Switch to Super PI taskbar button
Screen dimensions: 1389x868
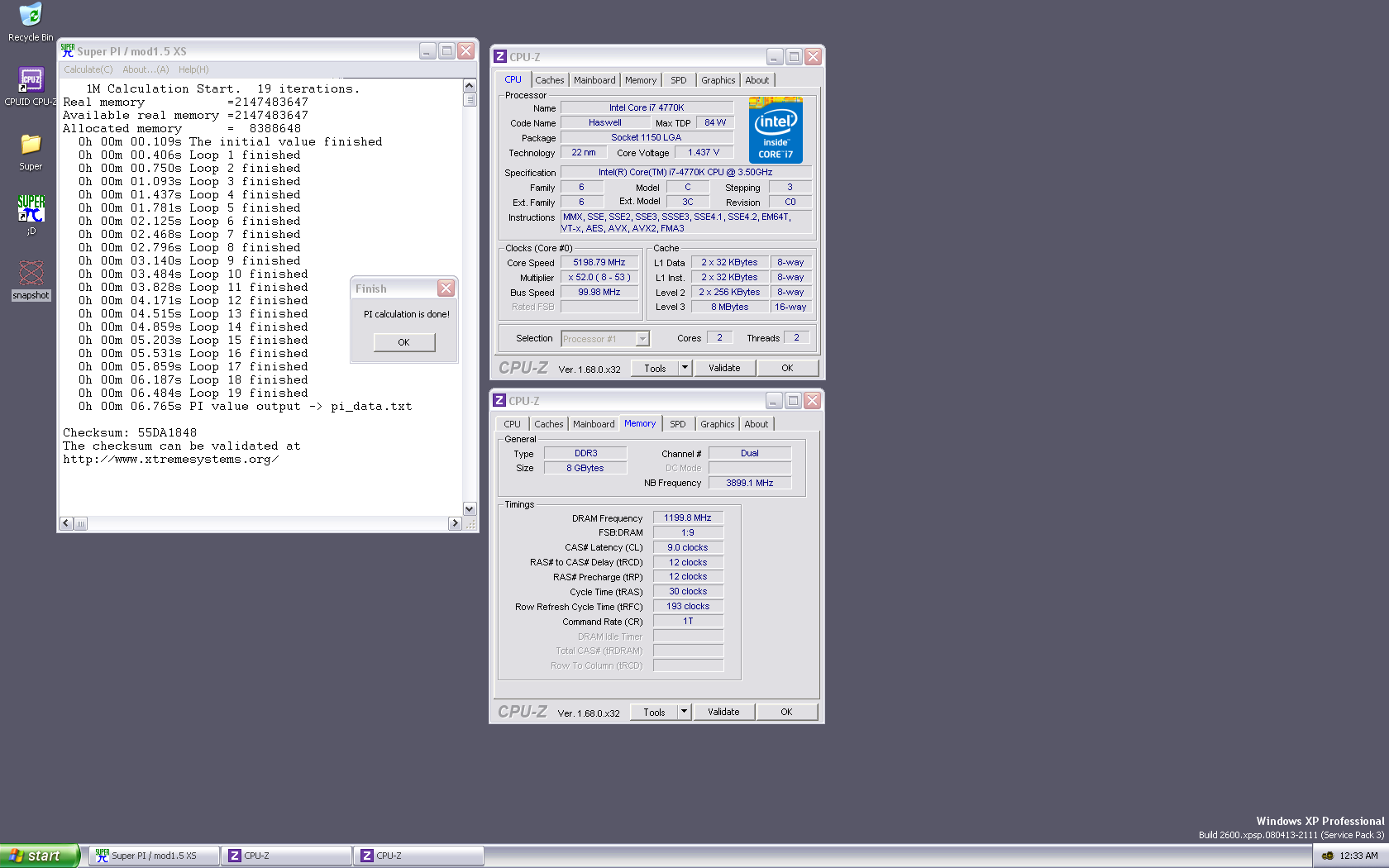tap(155, 856)
